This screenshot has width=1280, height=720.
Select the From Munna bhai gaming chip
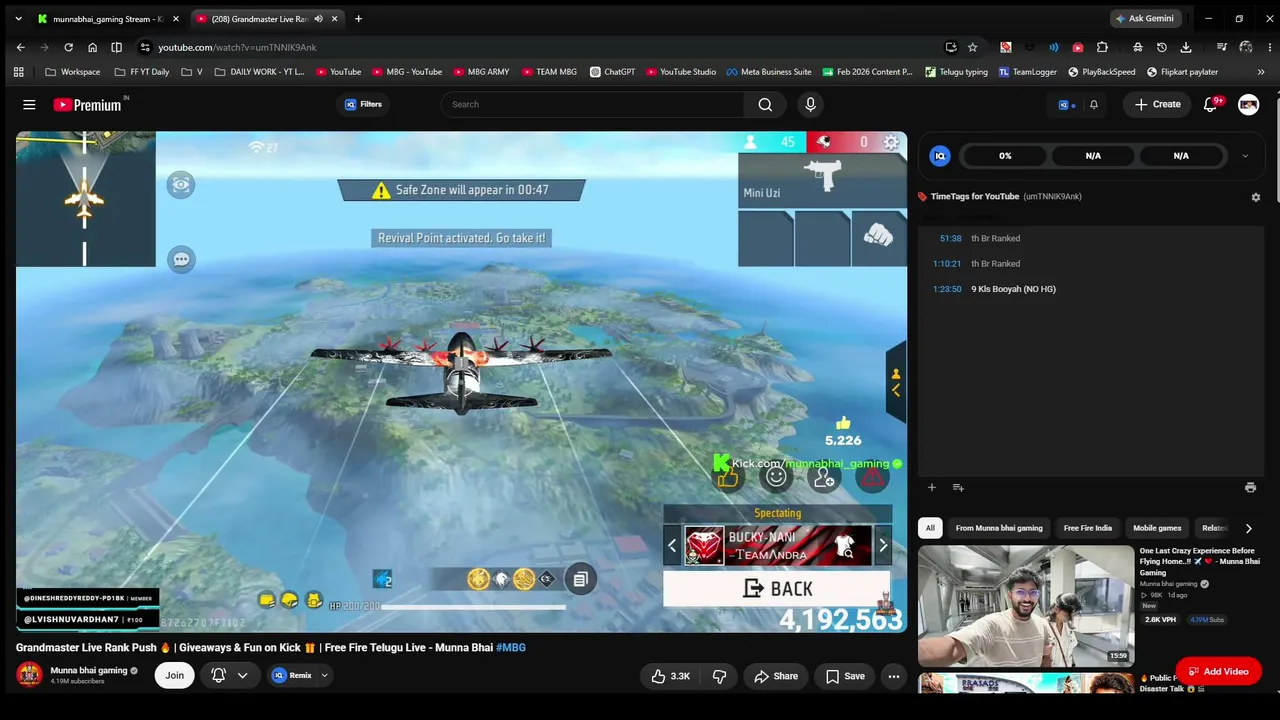[999, 528]
